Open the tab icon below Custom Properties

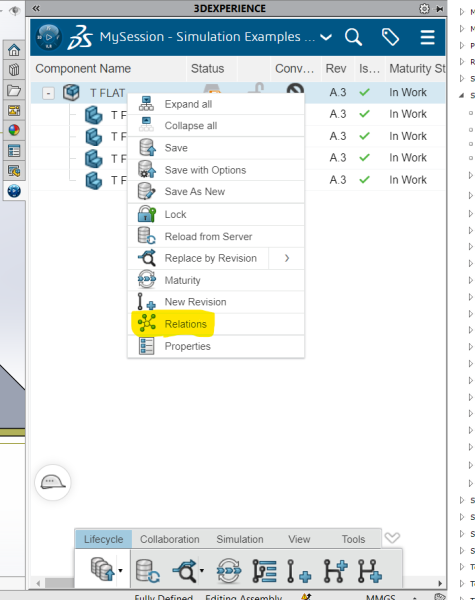pos(14,171)
